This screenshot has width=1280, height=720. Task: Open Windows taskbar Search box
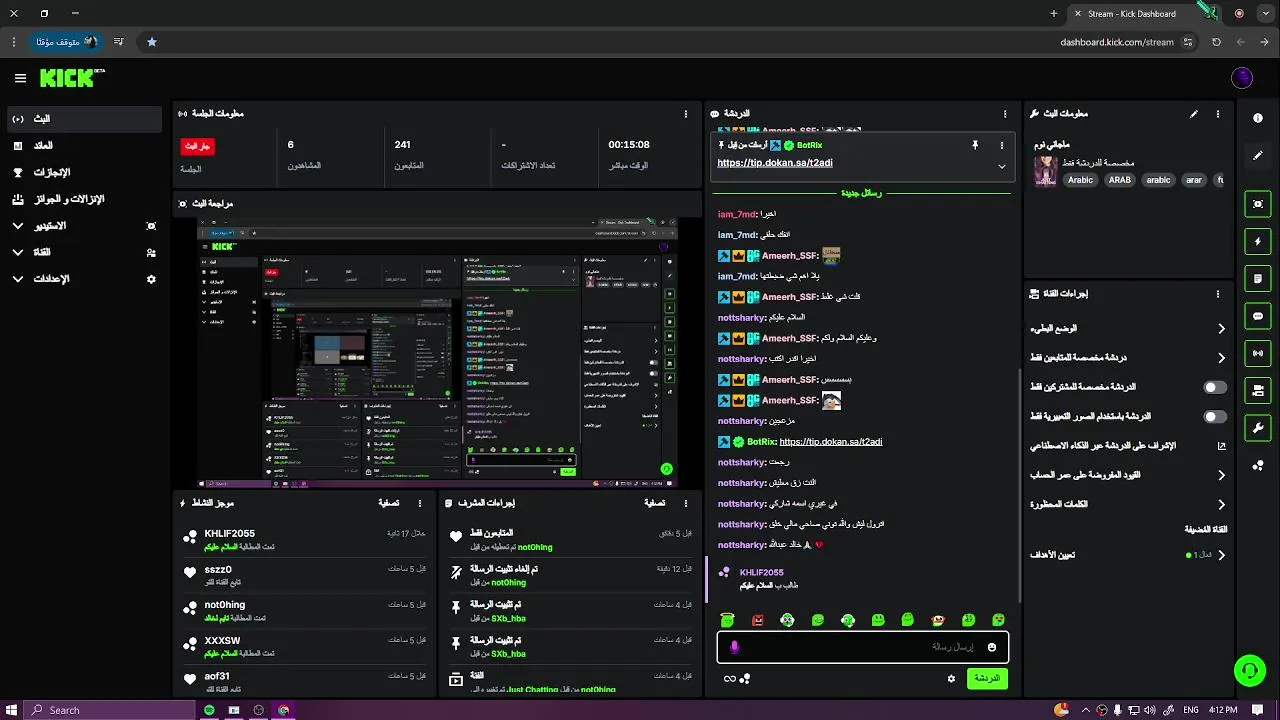click(x=110, y=710)
